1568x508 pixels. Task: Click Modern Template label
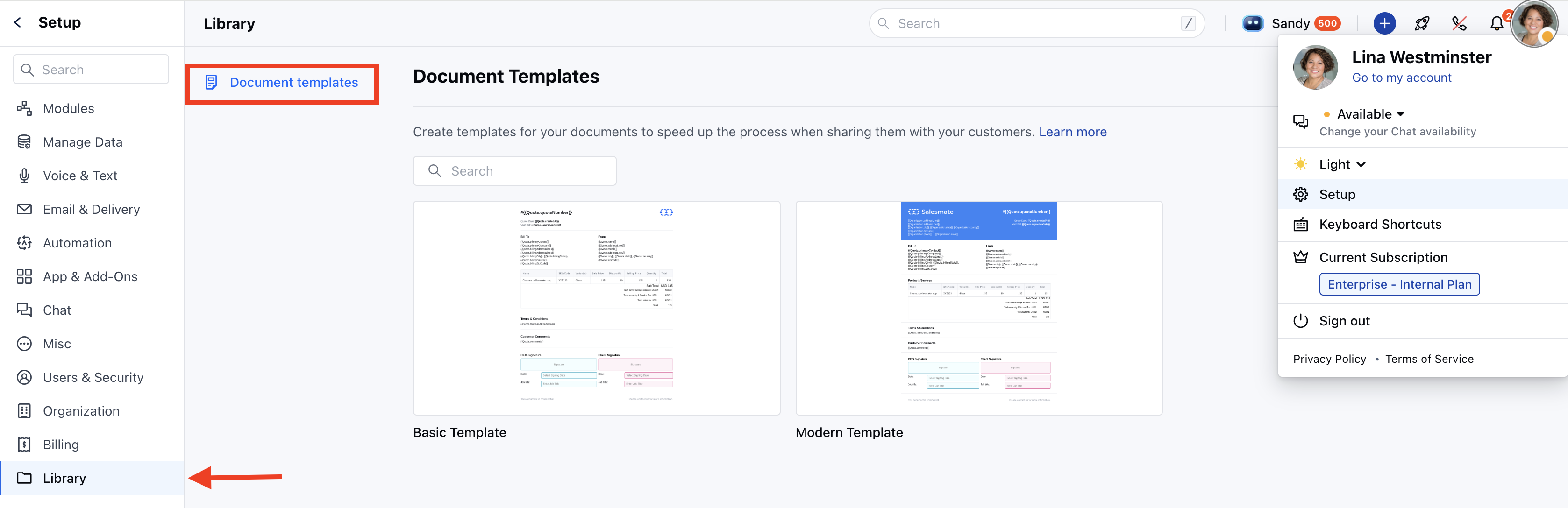(849, 432)
